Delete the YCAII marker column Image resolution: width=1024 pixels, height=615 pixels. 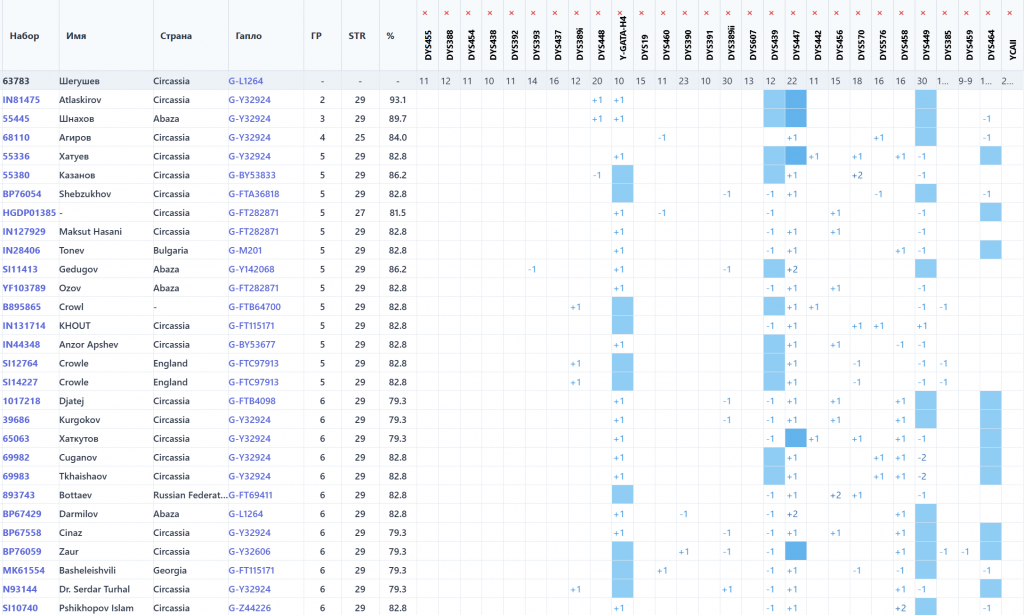(x=1011, y=13)
